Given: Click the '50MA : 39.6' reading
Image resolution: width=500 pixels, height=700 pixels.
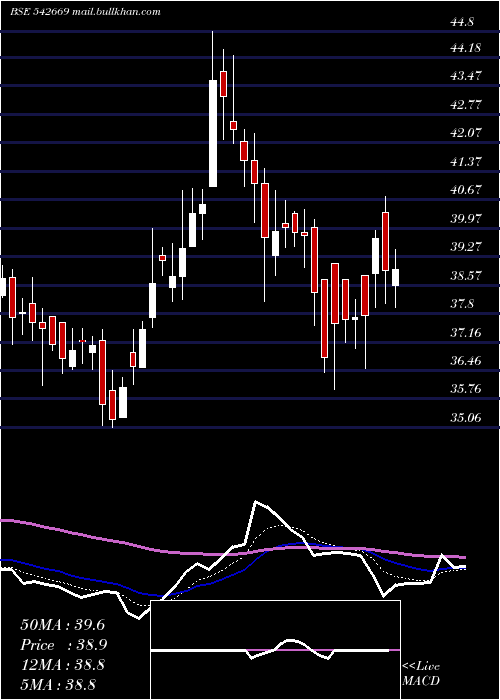Looking at the screenshot, I should point(62,625).
